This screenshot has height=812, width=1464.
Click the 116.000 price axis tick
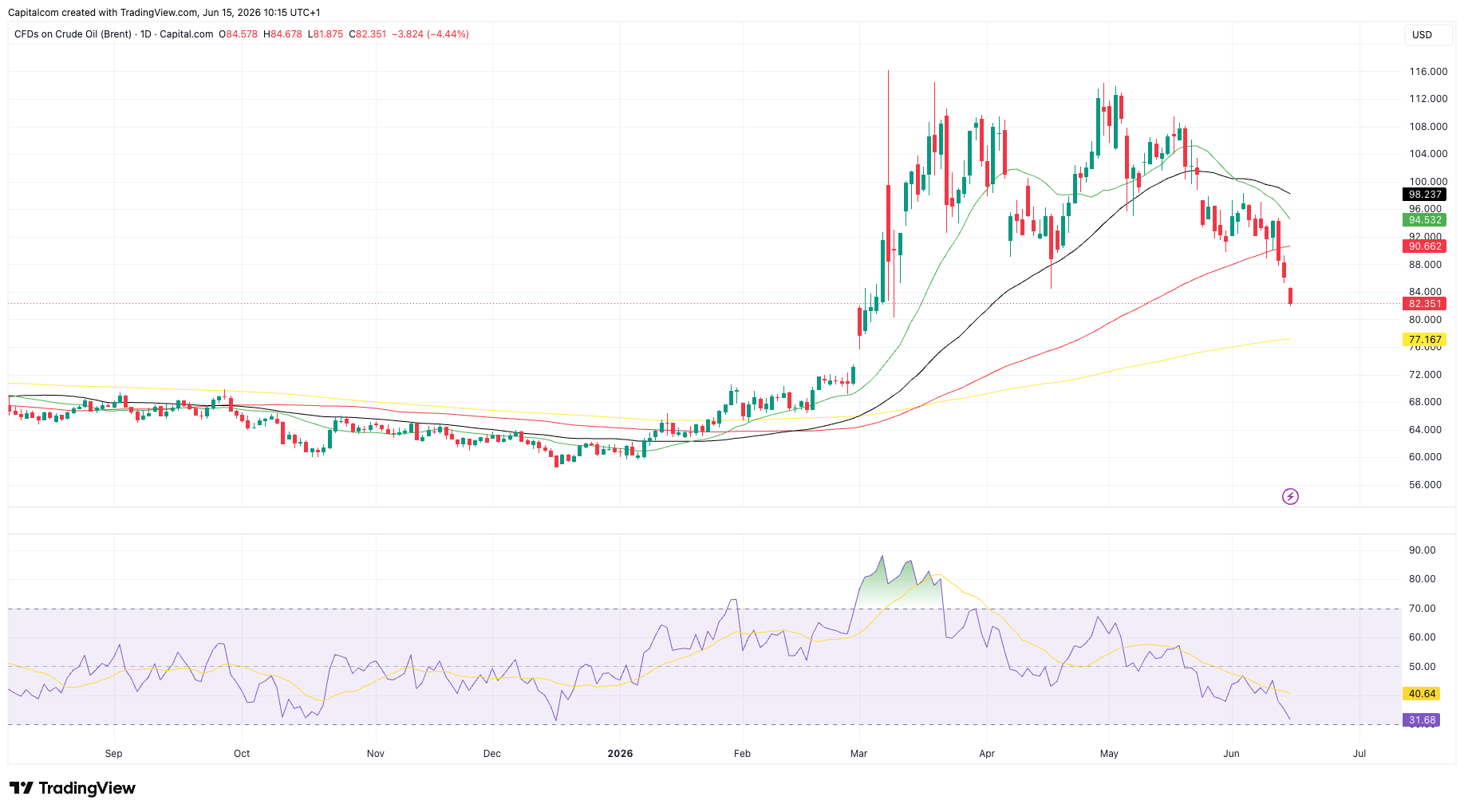[1428, 72]
